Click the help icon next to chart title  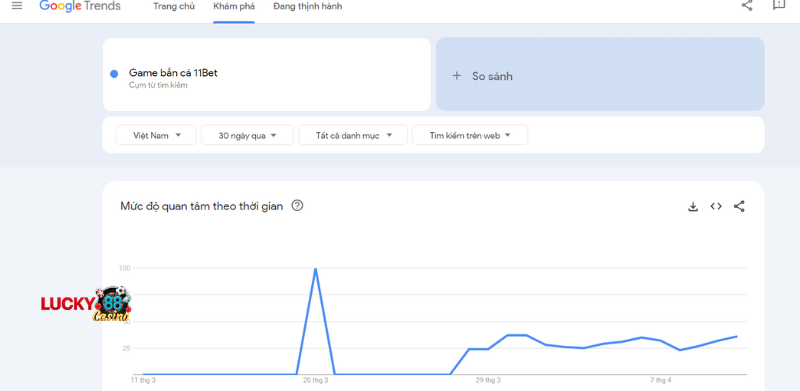[297, 206]
